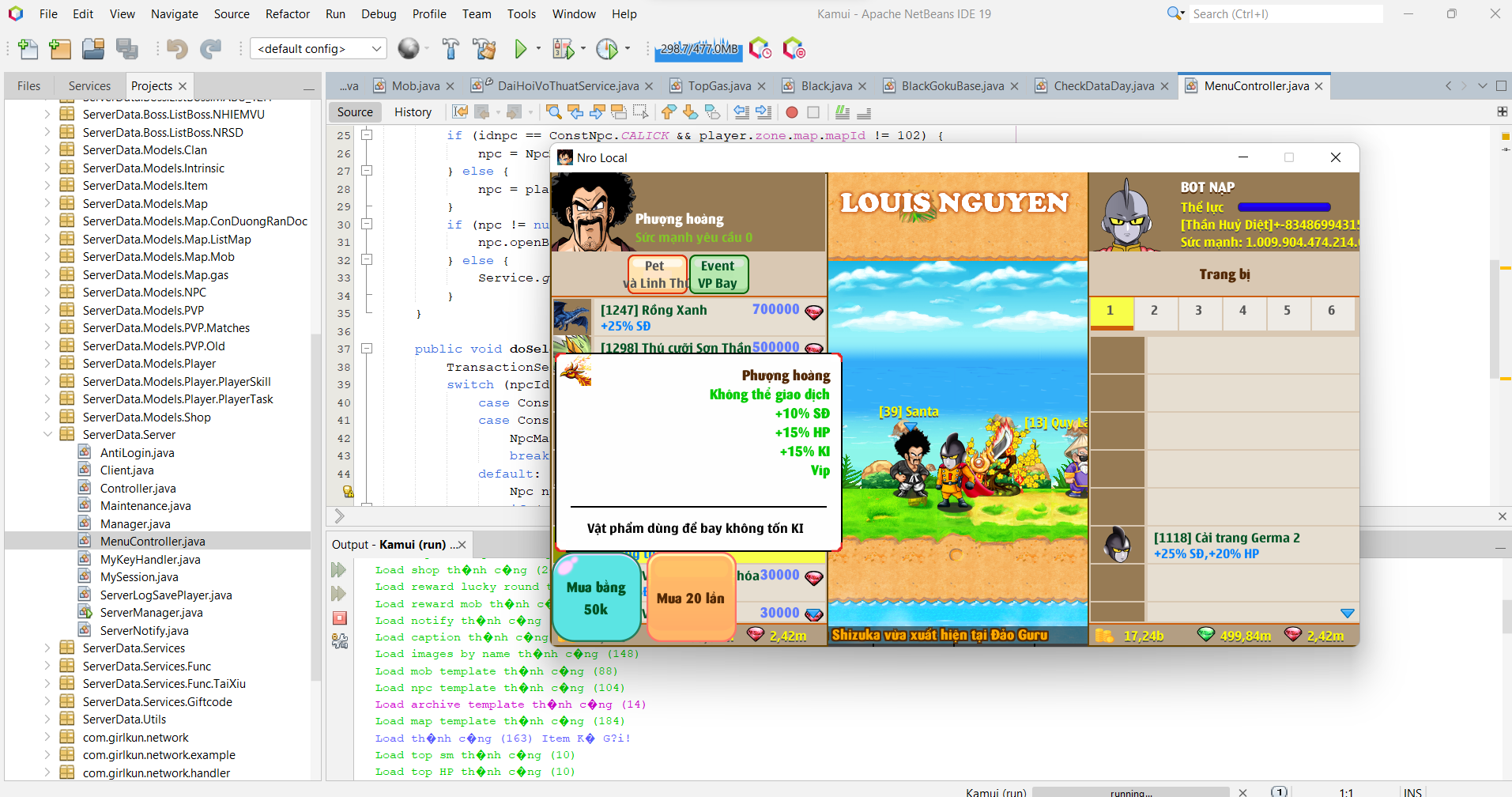Viewport: 1512px width, 797px height.
Task: Start macro recording with red circle icon
Action: [x=791, y=112]
